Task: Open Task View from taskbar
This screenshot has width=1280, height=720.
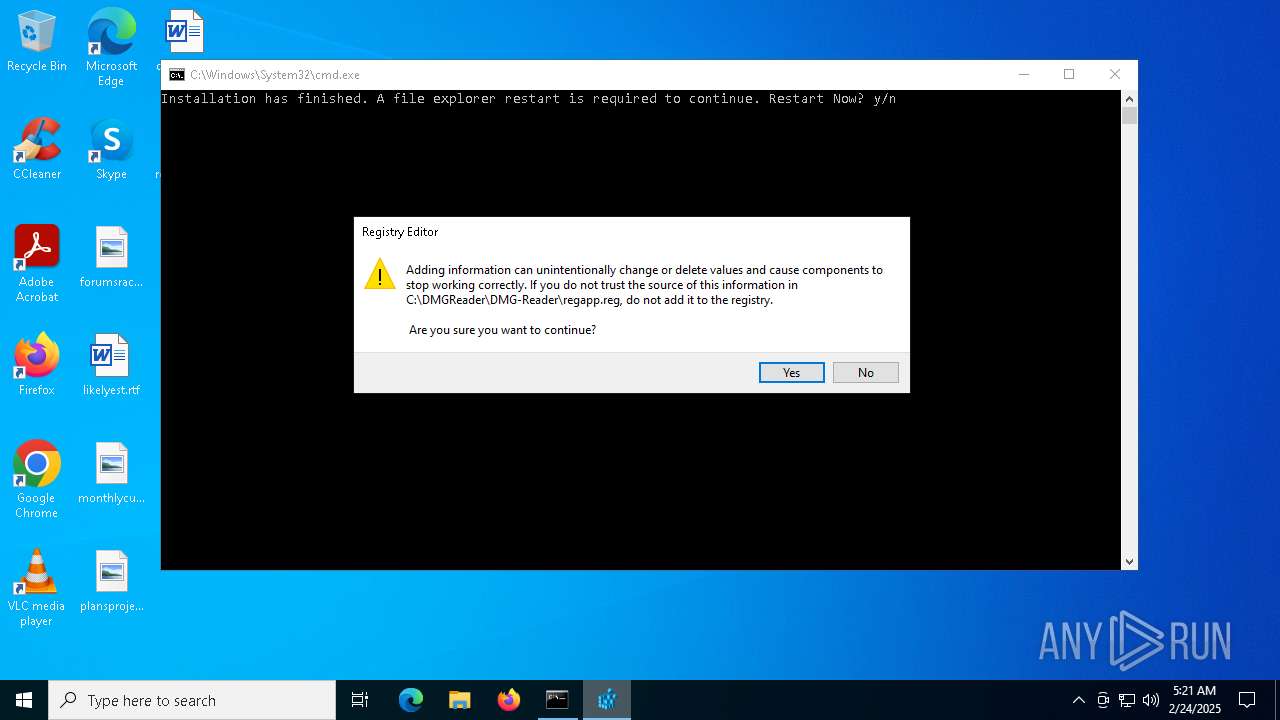Action: pyautogui.click(x=360, y=700)
